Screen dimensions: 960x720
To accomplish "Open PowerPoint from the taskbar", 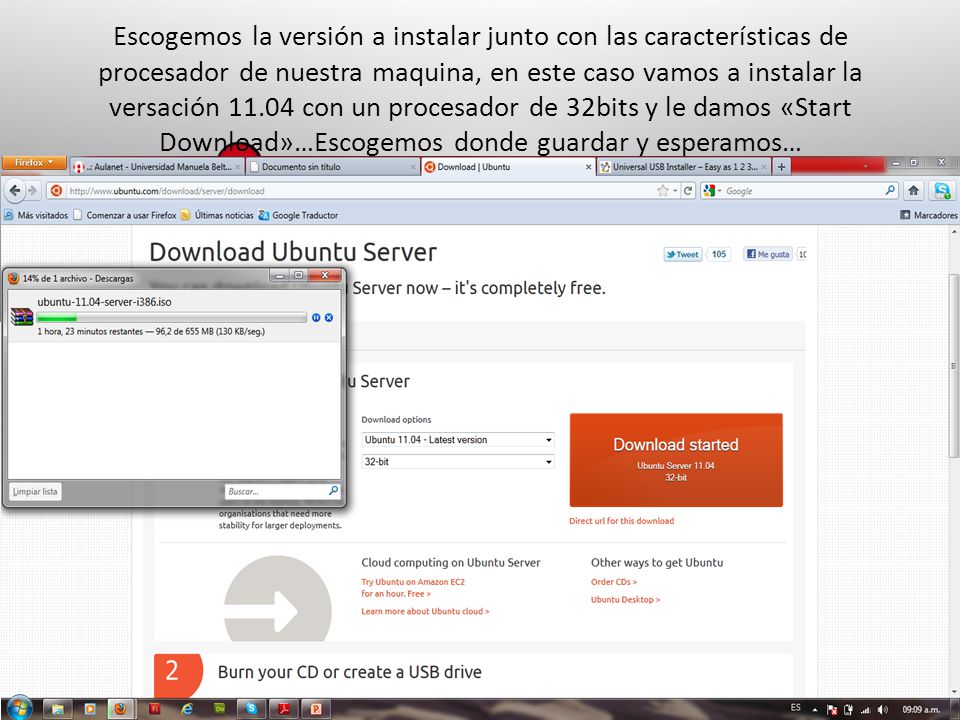I will [317, 709].
